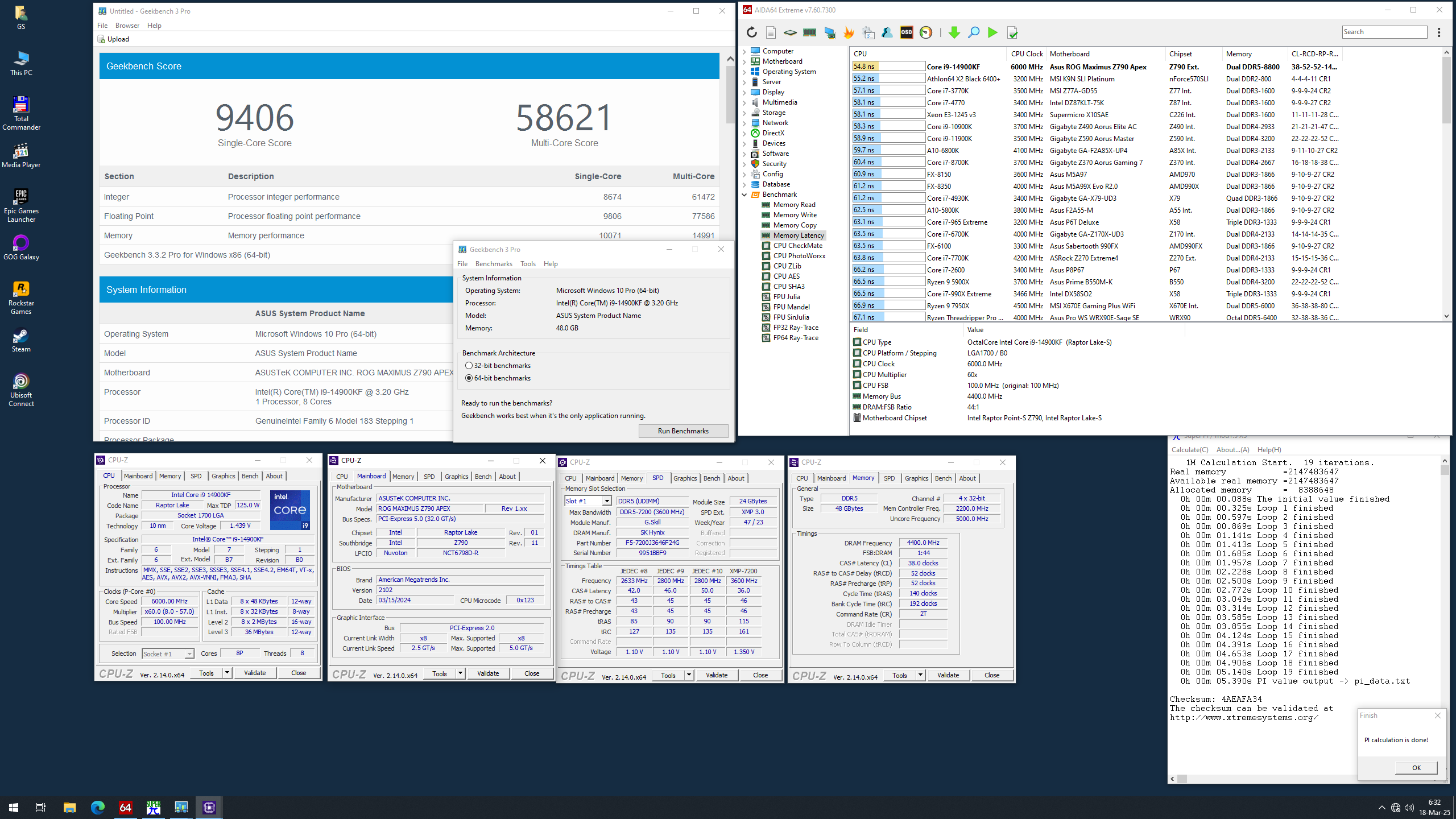Select FPU Julia benchmark in AIDA64 tree
This screenshot has height=819, width=1456.
pos(787,297)
